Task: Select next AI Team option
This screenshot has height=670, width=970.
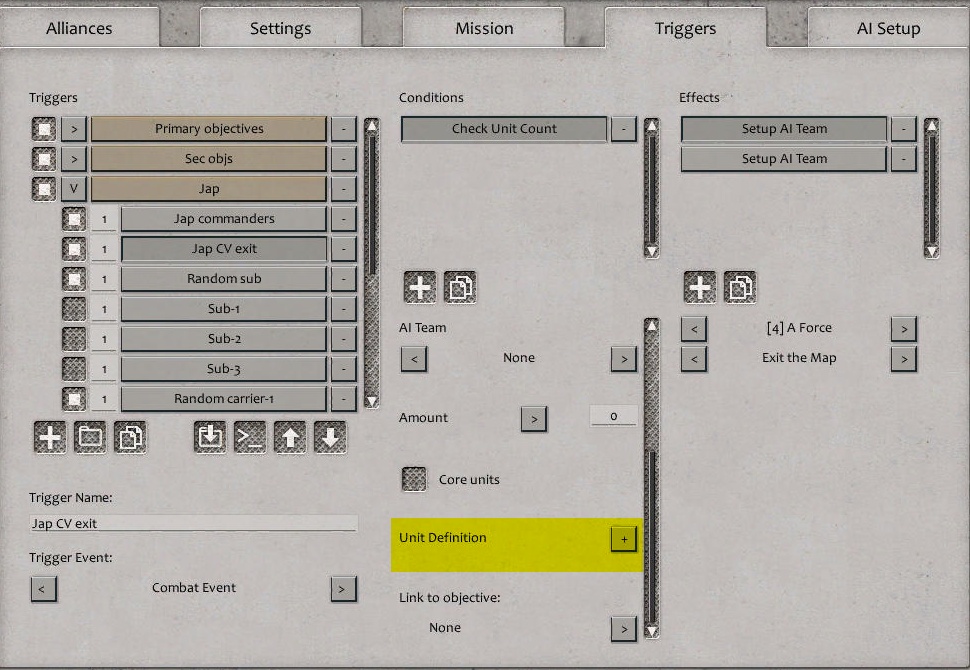Action: (624, 359)
